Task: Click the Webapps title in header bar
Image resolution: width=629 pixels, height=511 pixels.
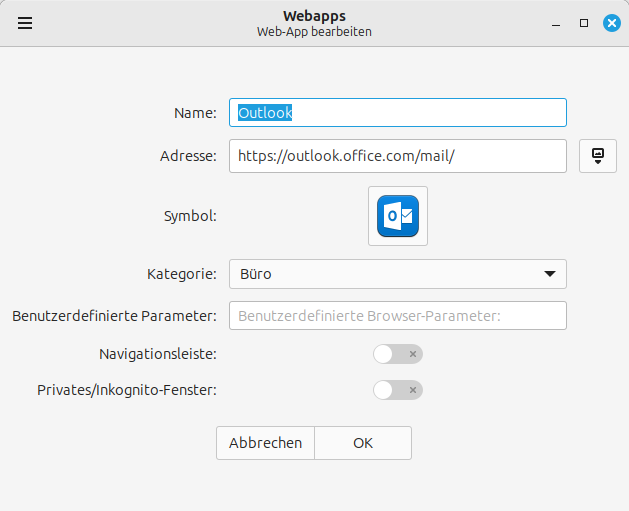Action: click(x=314, y=16)
